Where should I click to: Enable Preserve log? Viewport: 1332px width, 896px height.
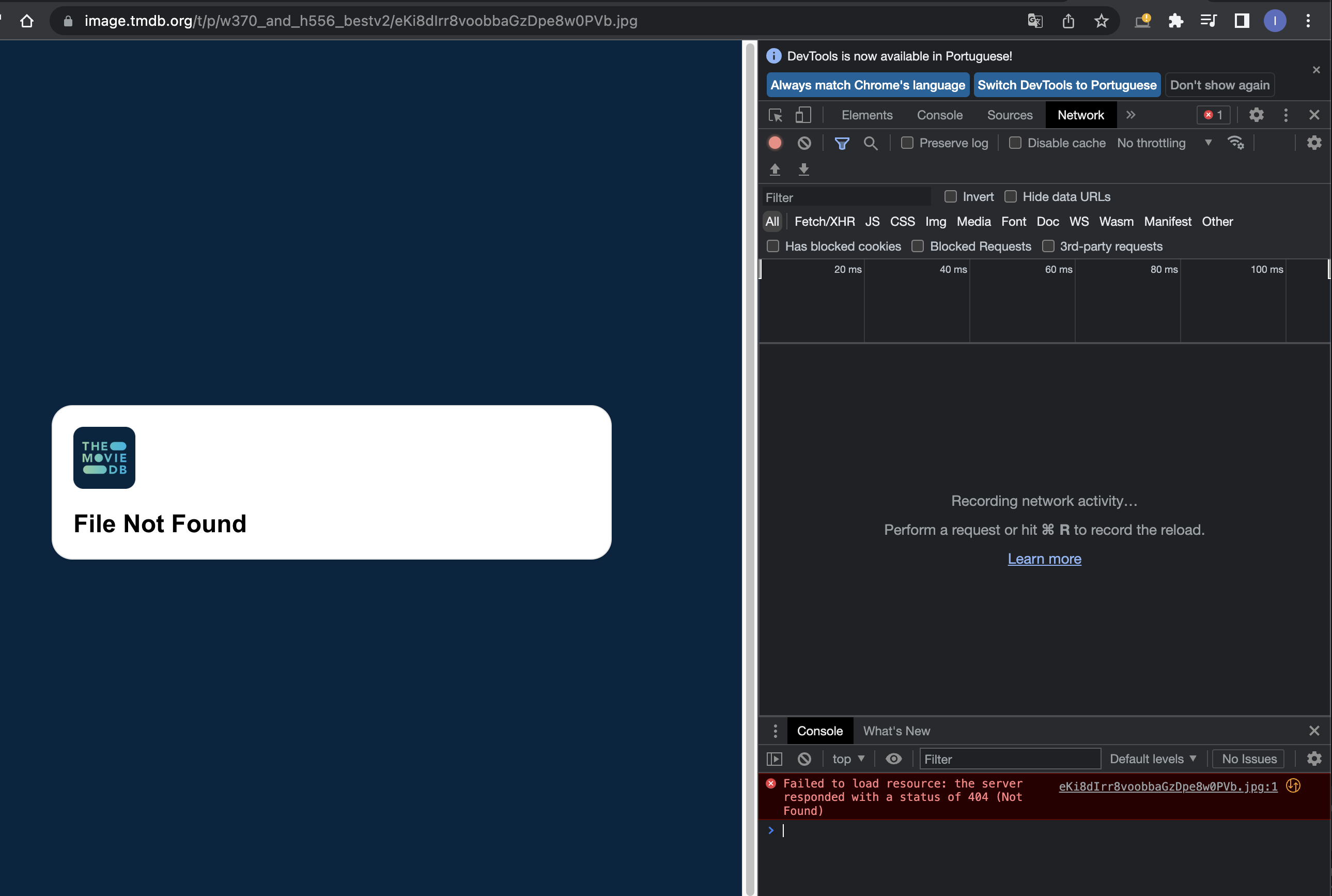(x=907, y=143)
